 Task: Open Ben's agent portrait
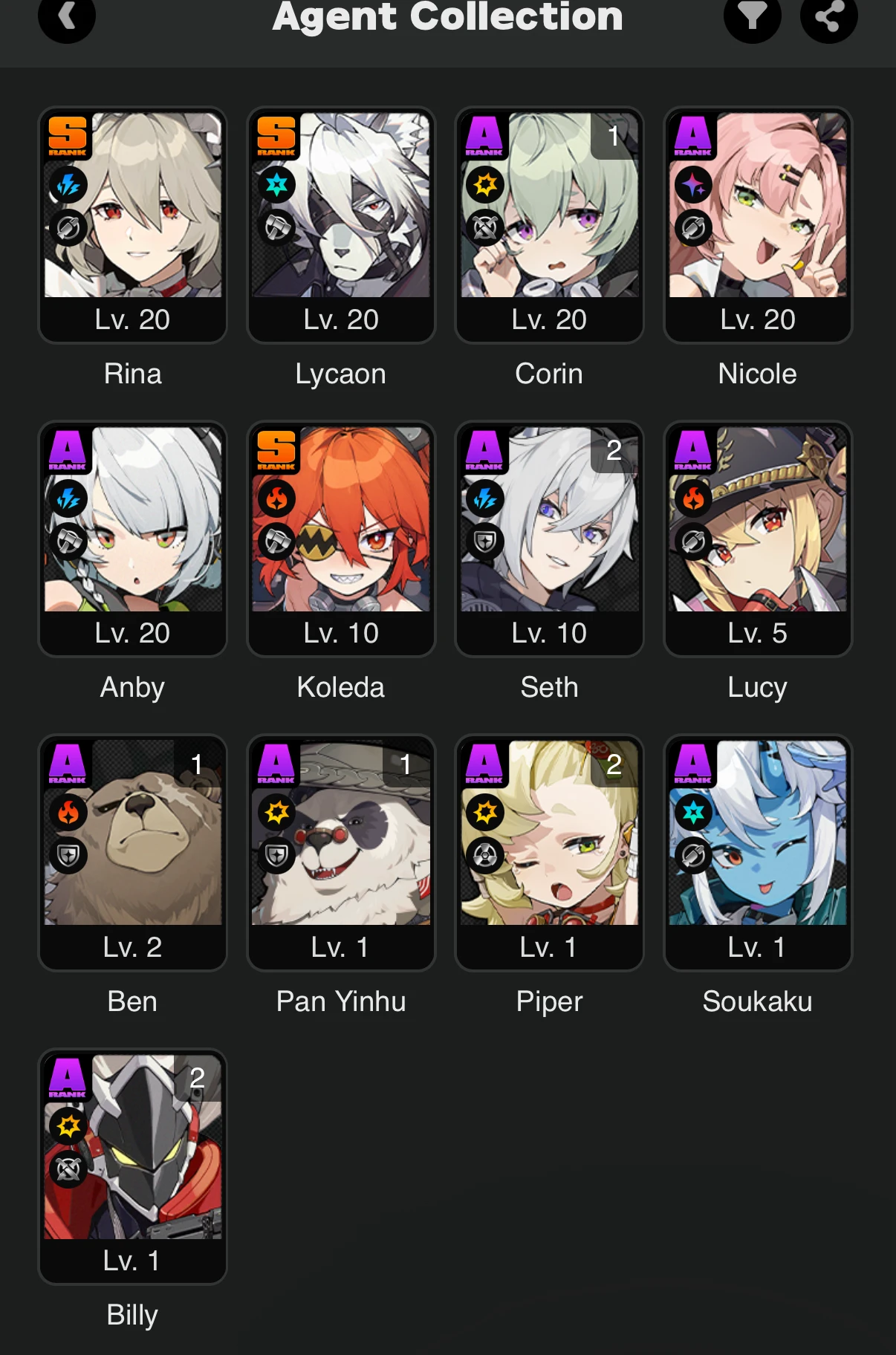(x=133, y=833)
